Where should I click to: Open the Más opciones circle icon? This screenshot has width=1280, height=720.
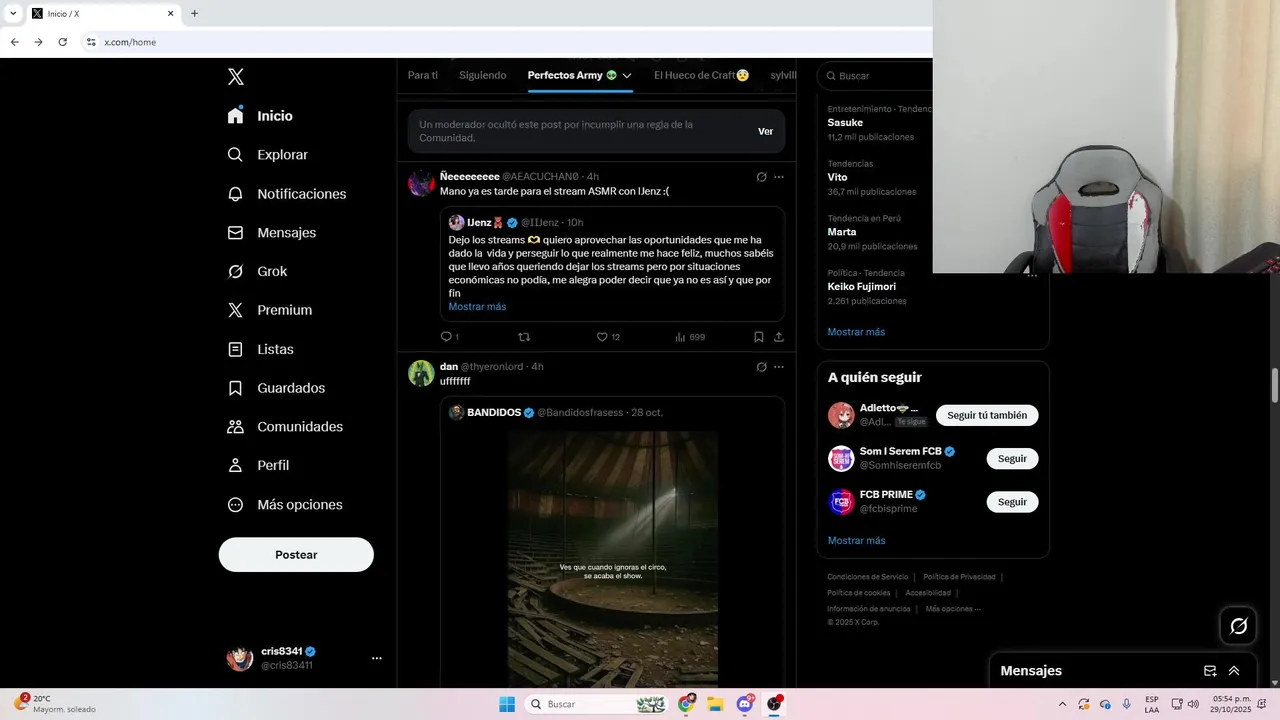(235, 505)
